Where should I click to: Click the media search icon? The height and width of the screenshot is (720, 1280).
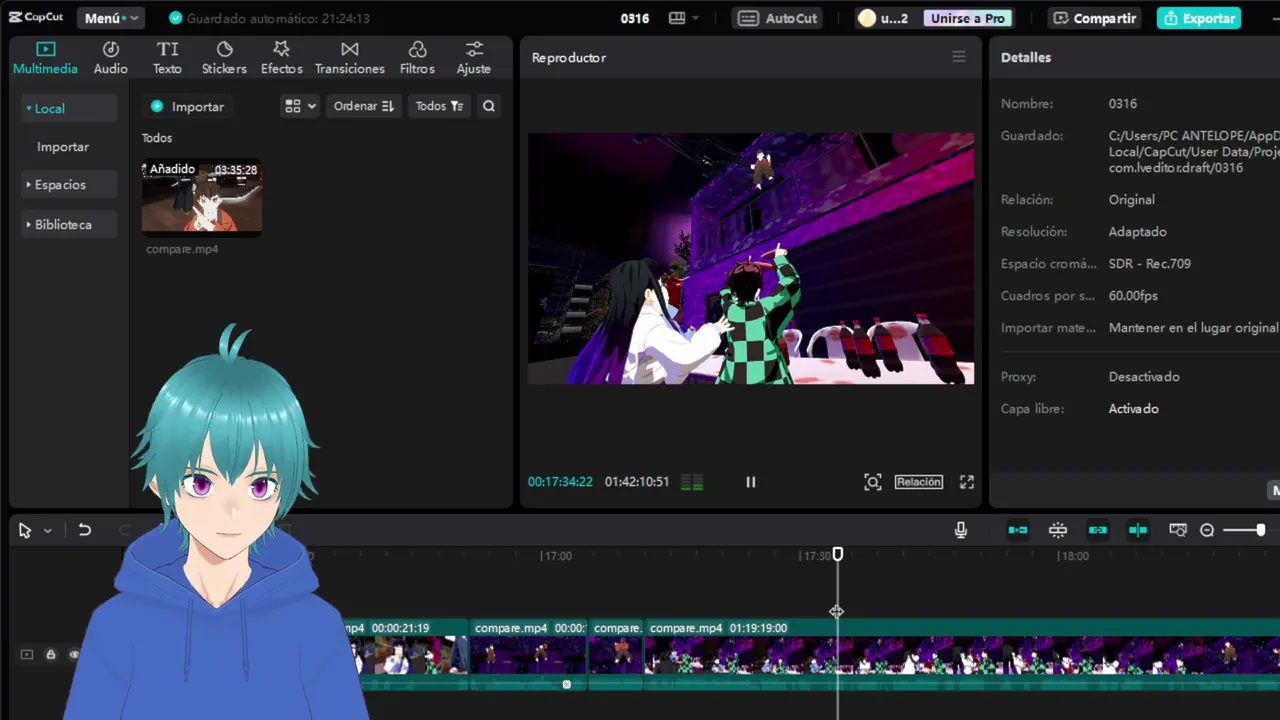(x=489, y=106)
